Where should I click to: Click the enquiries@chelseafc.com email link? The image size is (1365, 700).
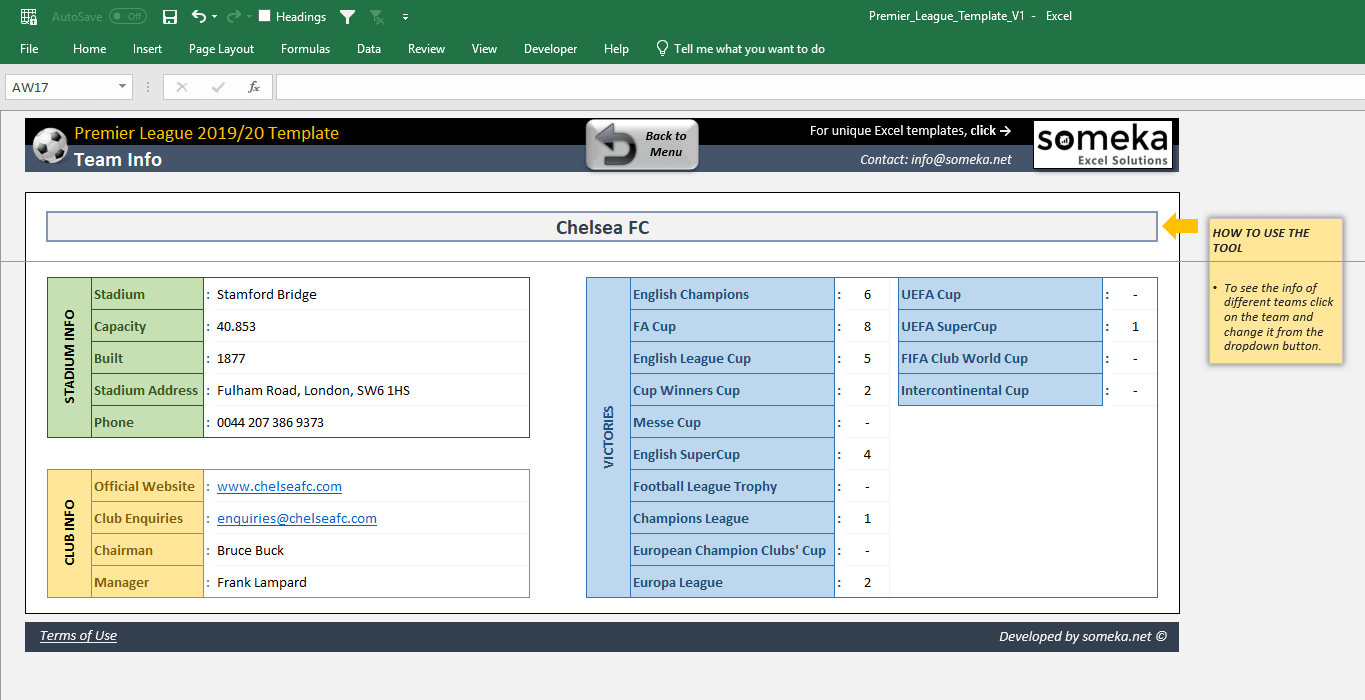pyautogui.click(x=297, y=518)
